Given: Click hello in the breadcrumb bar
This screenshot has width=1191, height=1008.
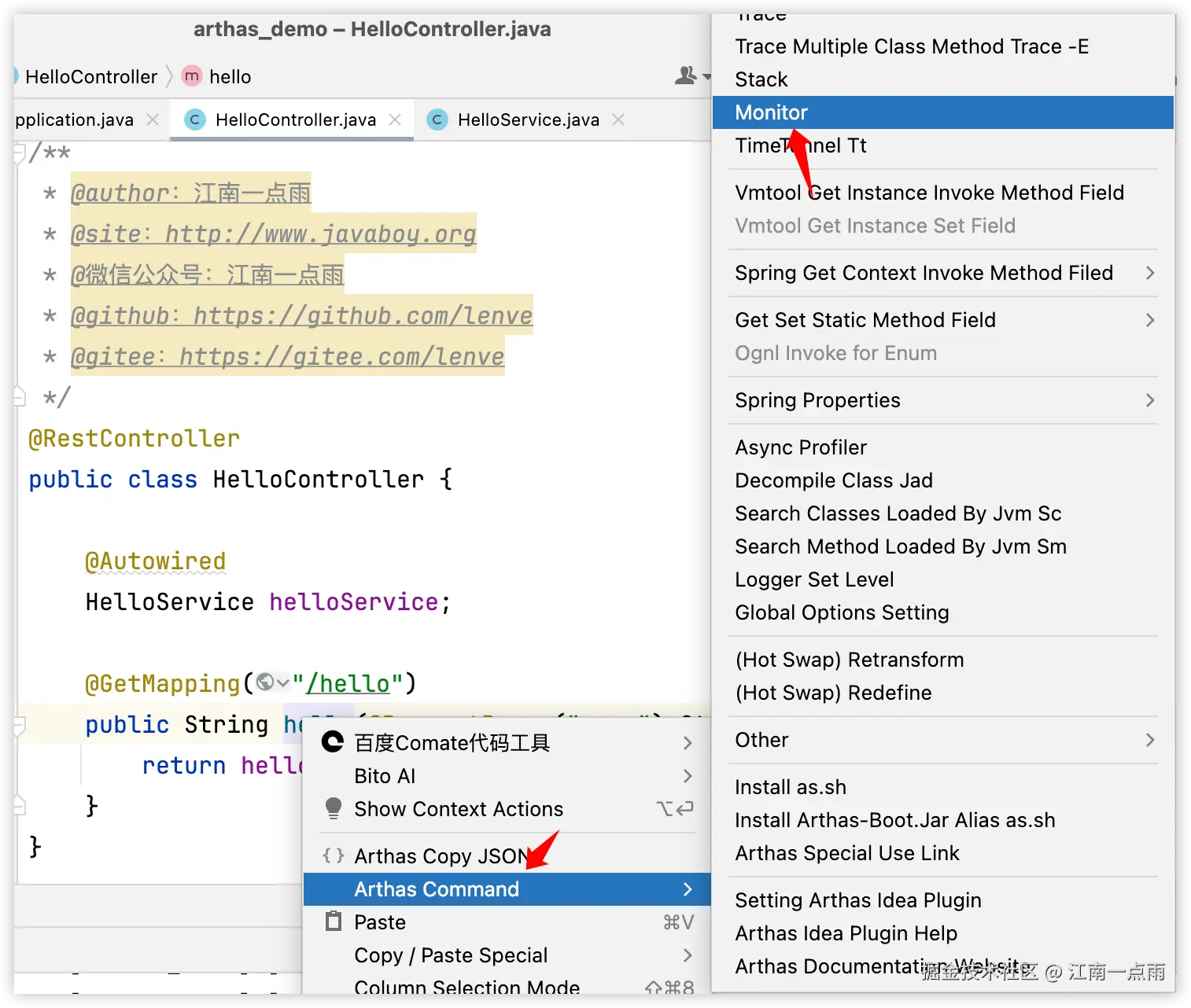Looking at the screenshot, I should 230,76.
